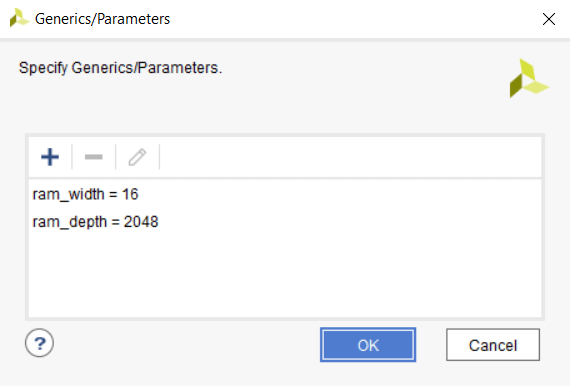Click blank toolbar space beside the pencil icon
The width and height of the screenshot is (570, 386).
tap(350, 157)
